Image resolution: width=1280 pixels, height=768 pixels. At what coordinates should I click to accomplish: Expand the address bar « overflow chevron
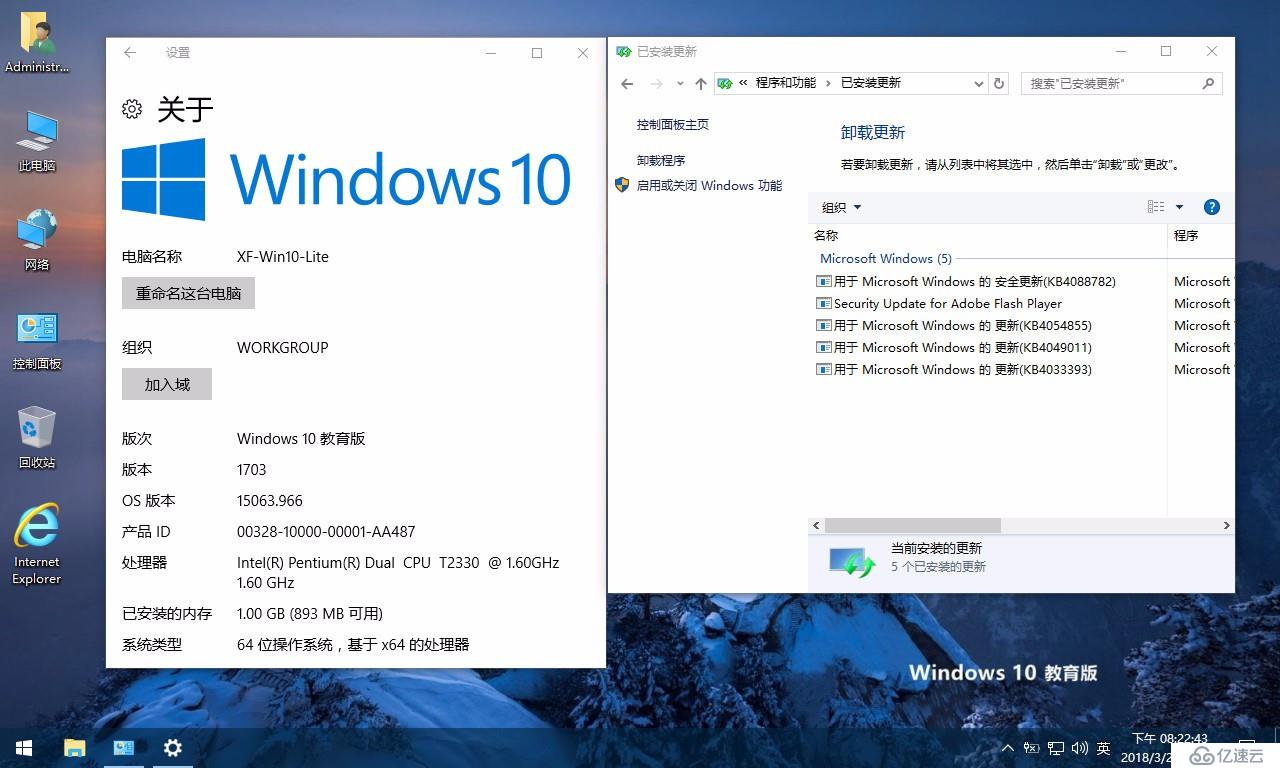pos(744,83)
